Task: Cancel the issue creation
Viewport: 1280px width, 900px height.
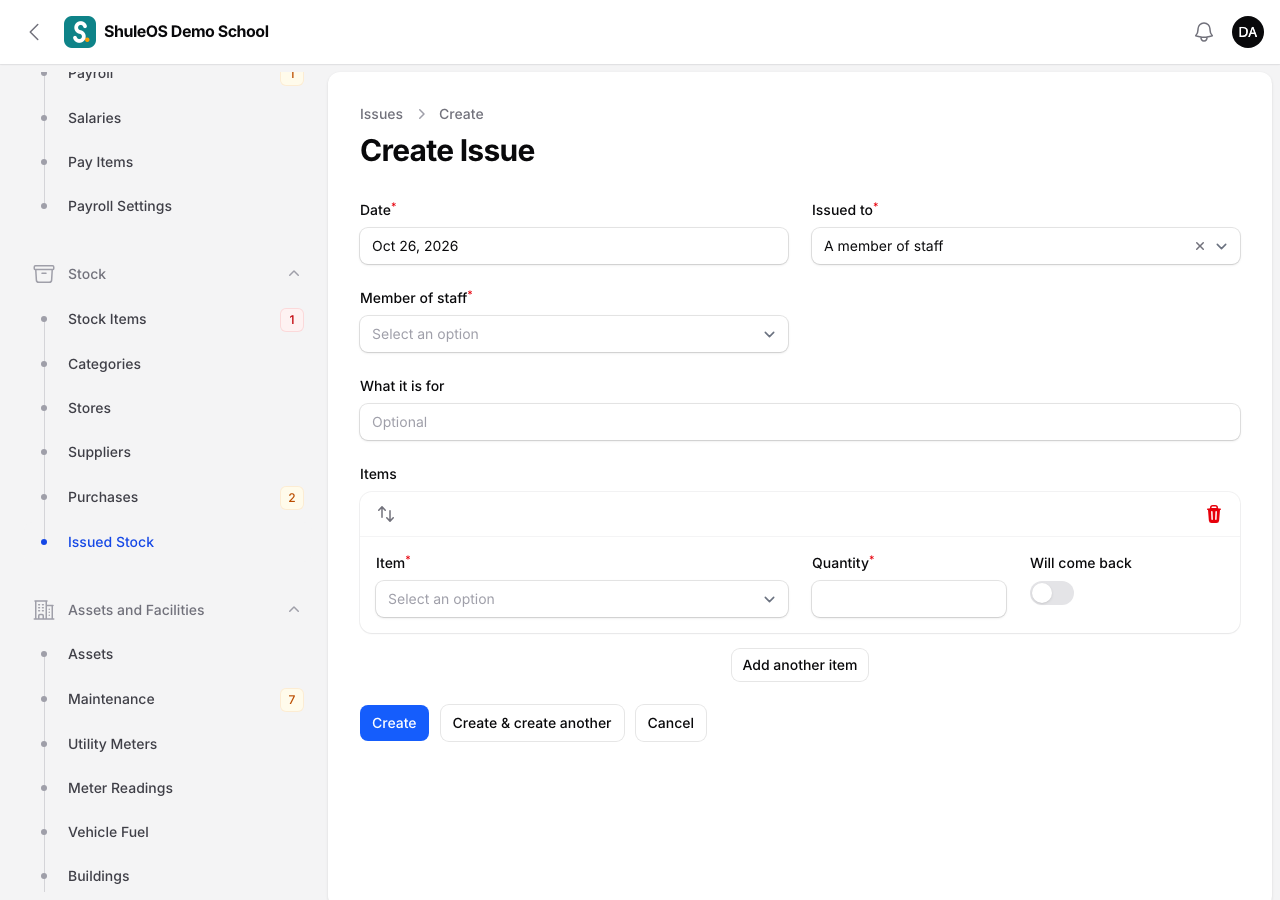Action: (671, 723)
